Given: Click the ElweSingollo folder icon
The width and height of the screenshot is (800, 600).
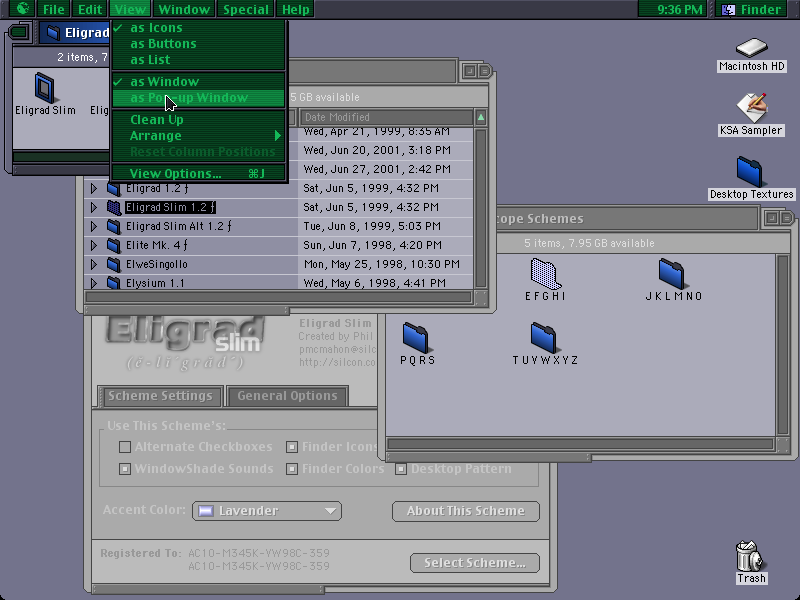Looking at the screenshot, I should pos(113,264).
